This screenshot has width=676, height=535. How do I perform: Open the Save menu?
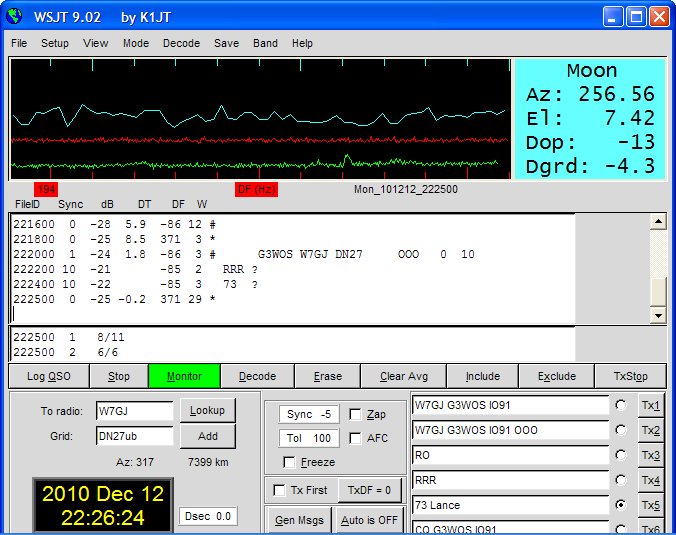[x=226, y=43]
